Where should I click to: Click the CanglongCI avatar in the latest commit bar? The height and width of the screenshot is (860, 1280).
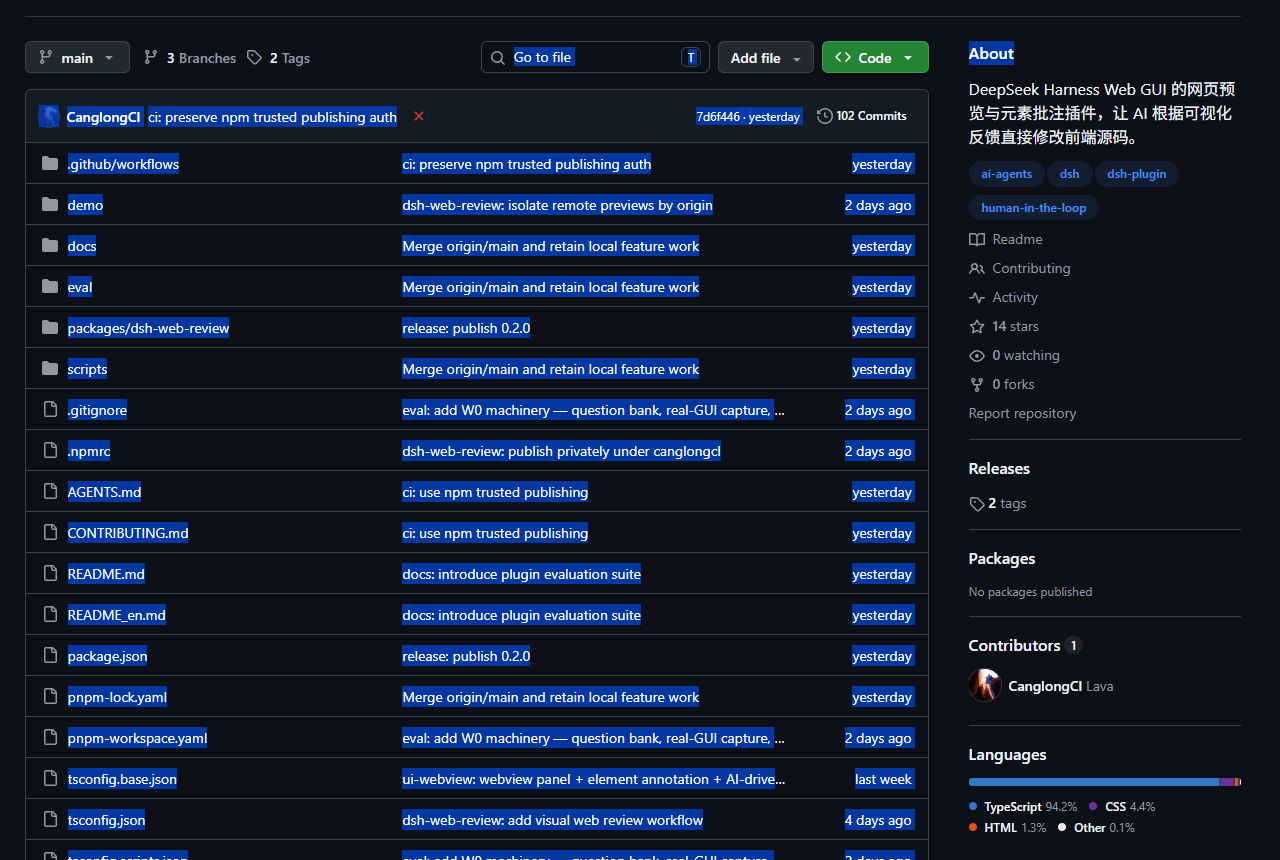click(x=49, y=117)
